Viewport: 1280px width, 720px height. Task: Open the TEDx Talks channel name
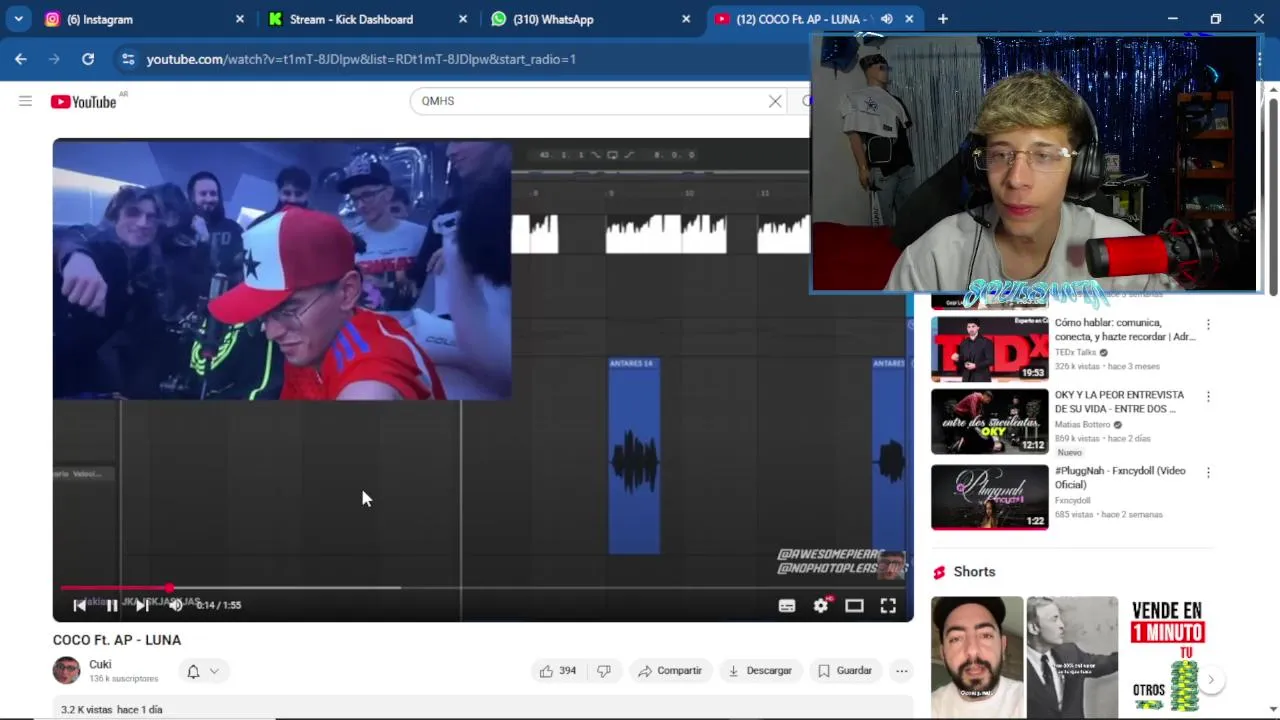coord(1076,353)
